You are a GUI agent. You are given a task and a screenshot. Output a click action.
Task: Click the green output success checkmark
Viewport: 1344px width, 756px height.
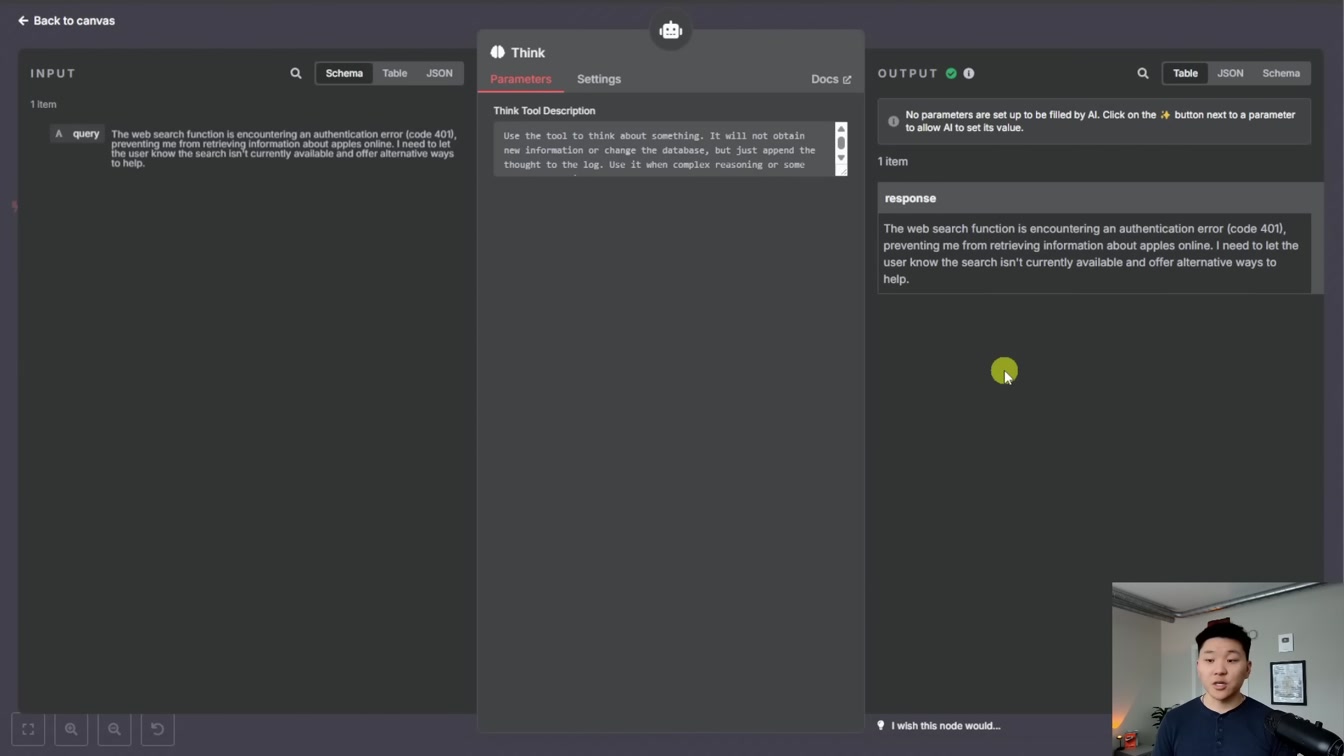951,73
